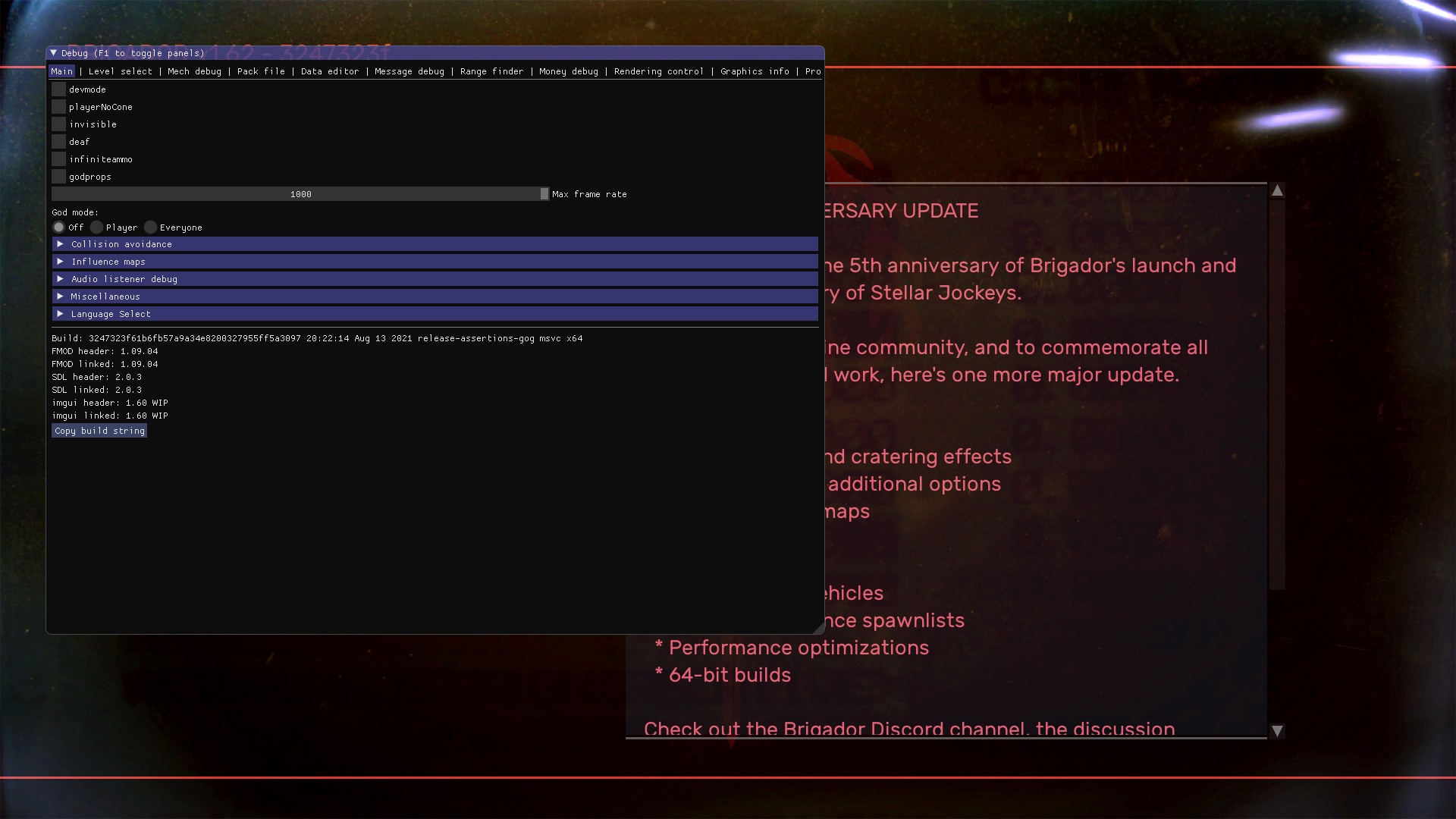The width and height of the screenshot is (1456, 819).
Task: Click the Debug window title bar
Action: (x=435, y=53)
